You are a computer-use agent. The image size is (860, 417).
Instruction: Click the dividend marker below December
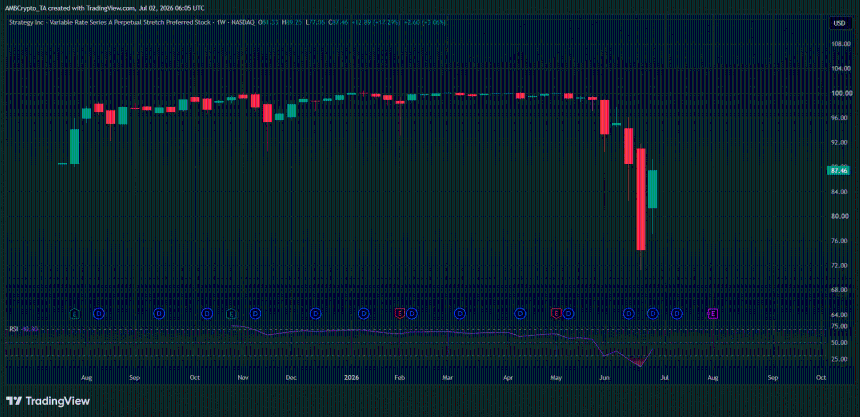315,313
